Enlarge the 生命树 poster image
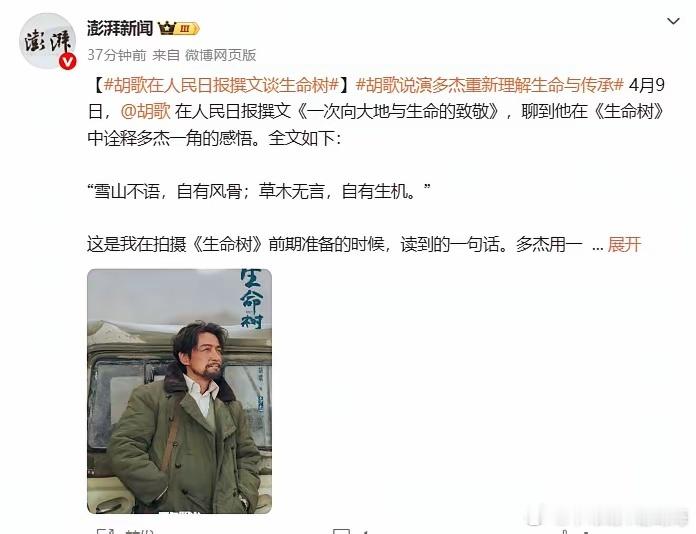696x534 pixels. [x=179, y=391]
